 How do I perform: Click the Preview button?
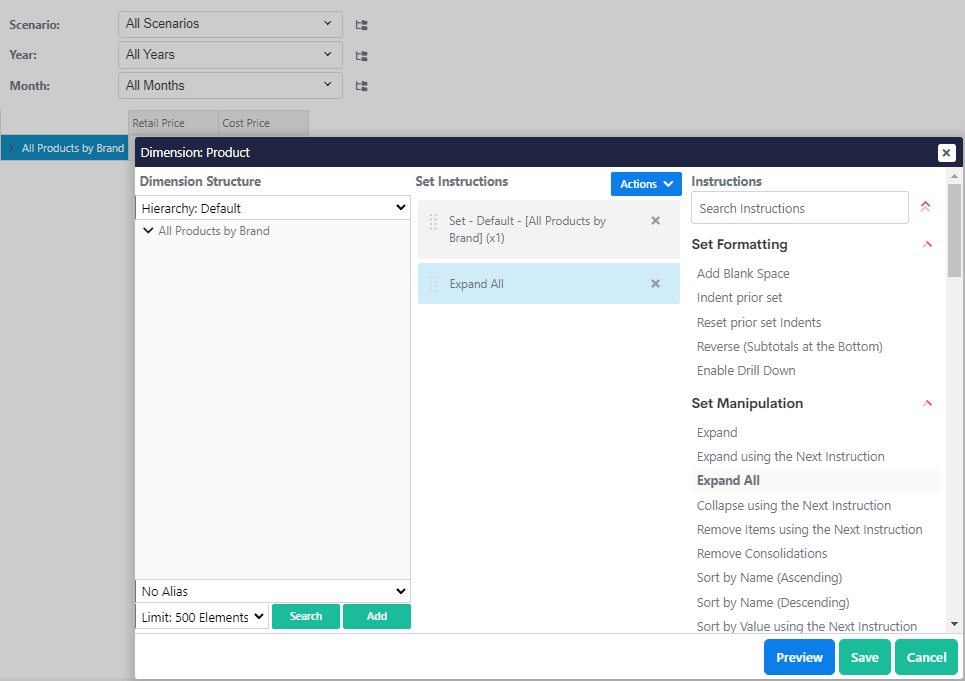(799, 657)
